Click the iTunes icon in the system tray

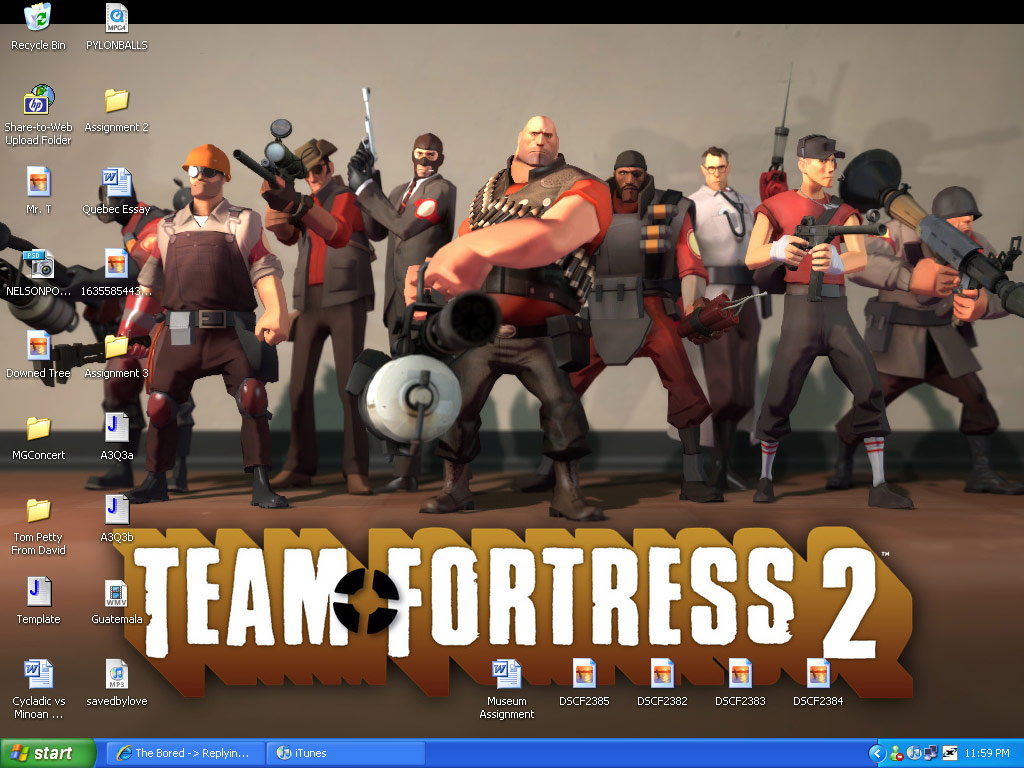[x=914, y=753]
